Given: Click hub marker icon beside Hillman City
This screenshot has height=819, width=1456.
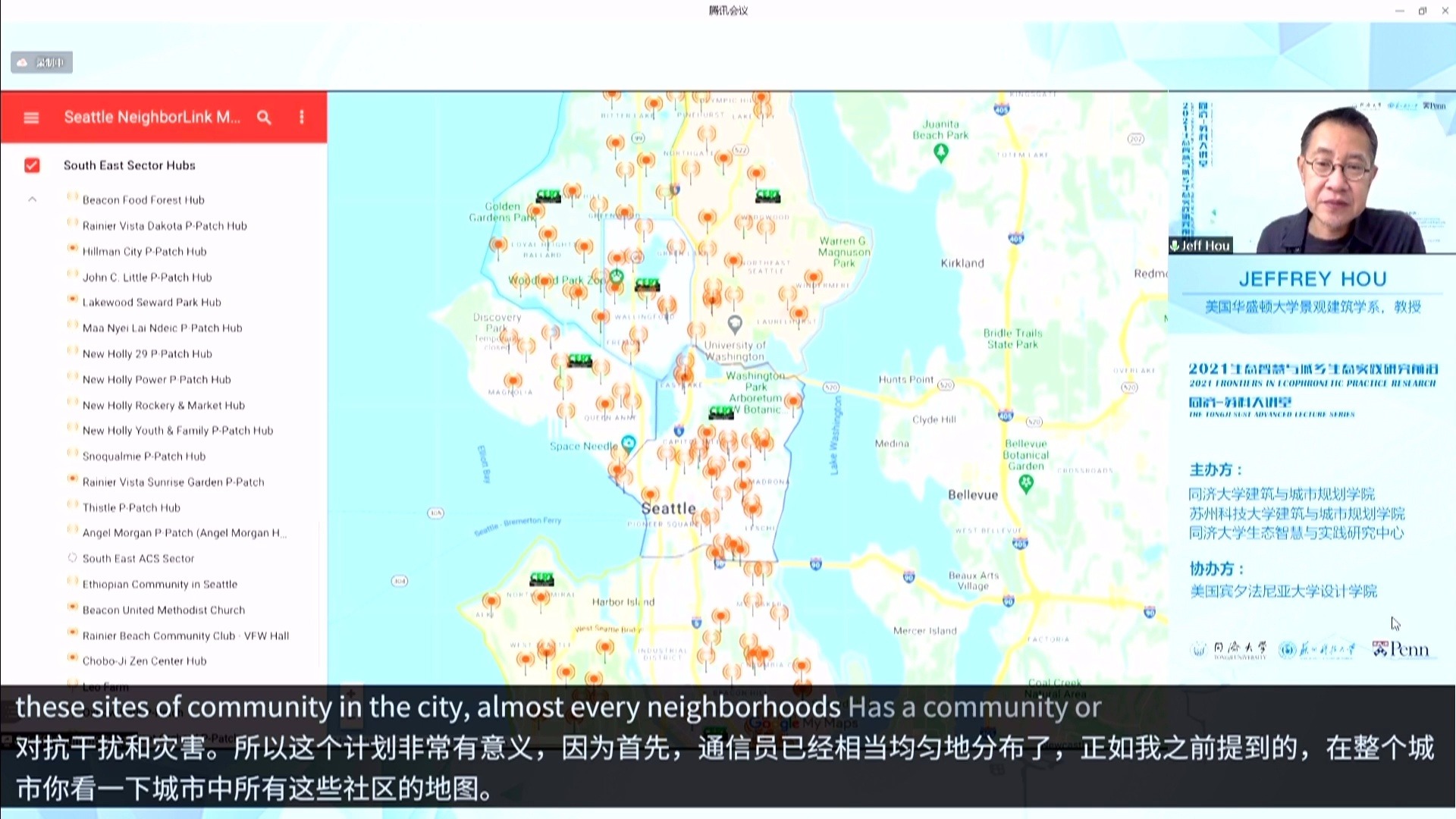Looking at the screenshot, I should click(x=73, y=249).
